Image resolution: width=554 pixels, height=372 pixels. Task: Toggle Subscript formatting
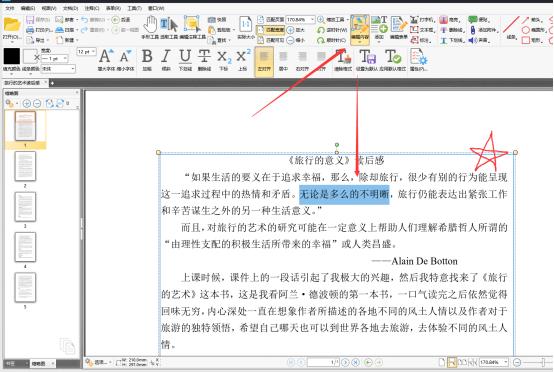coord(223,57)
